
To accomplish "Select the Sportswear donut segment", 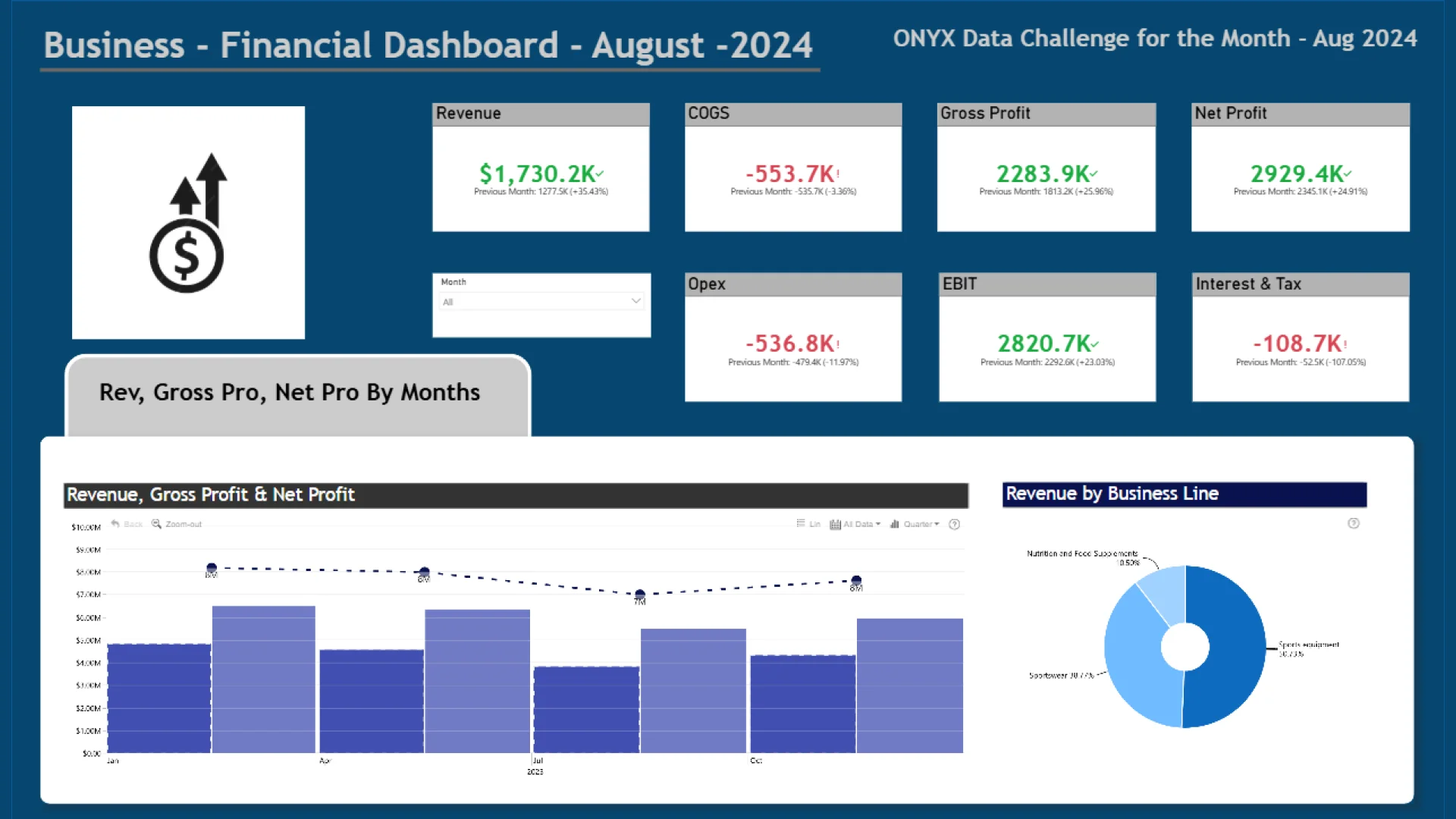I will (x=1132, y=661).
